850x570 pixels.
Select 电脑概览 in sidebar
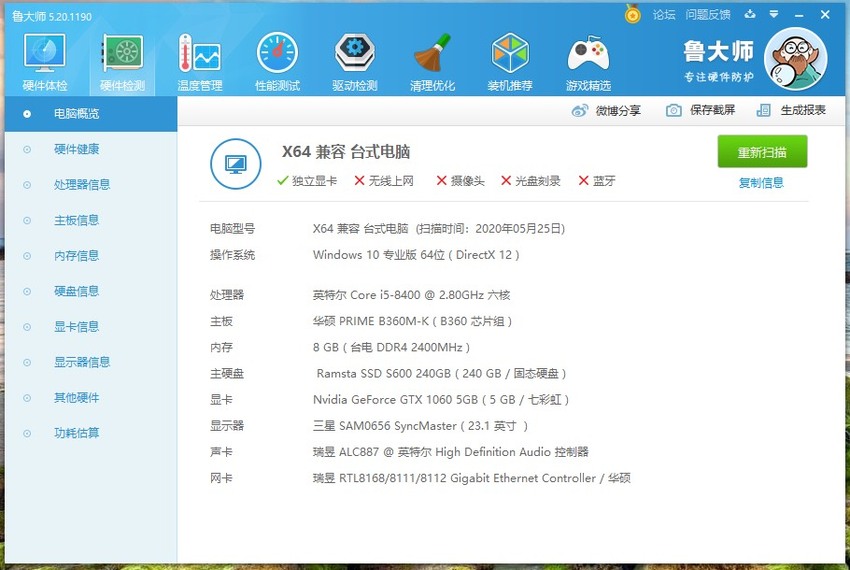coord(91,114)
